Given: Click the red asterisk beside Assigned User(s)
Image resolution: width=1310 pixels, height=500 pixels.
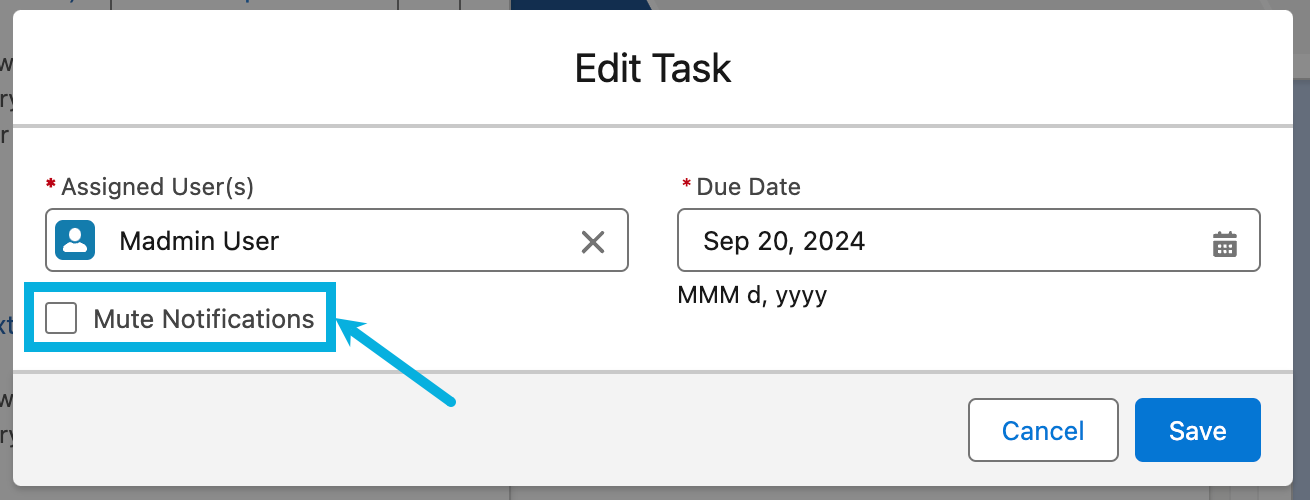Looking at the screenshot, I should 51,186.
